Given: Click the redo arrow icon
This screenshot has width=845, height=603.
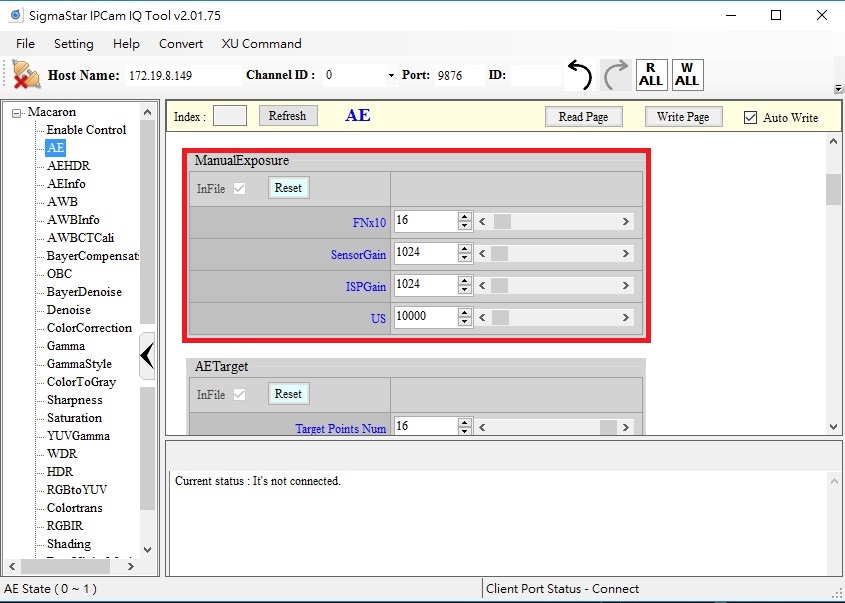Looking at the screenshot, I should coord(615,75).
